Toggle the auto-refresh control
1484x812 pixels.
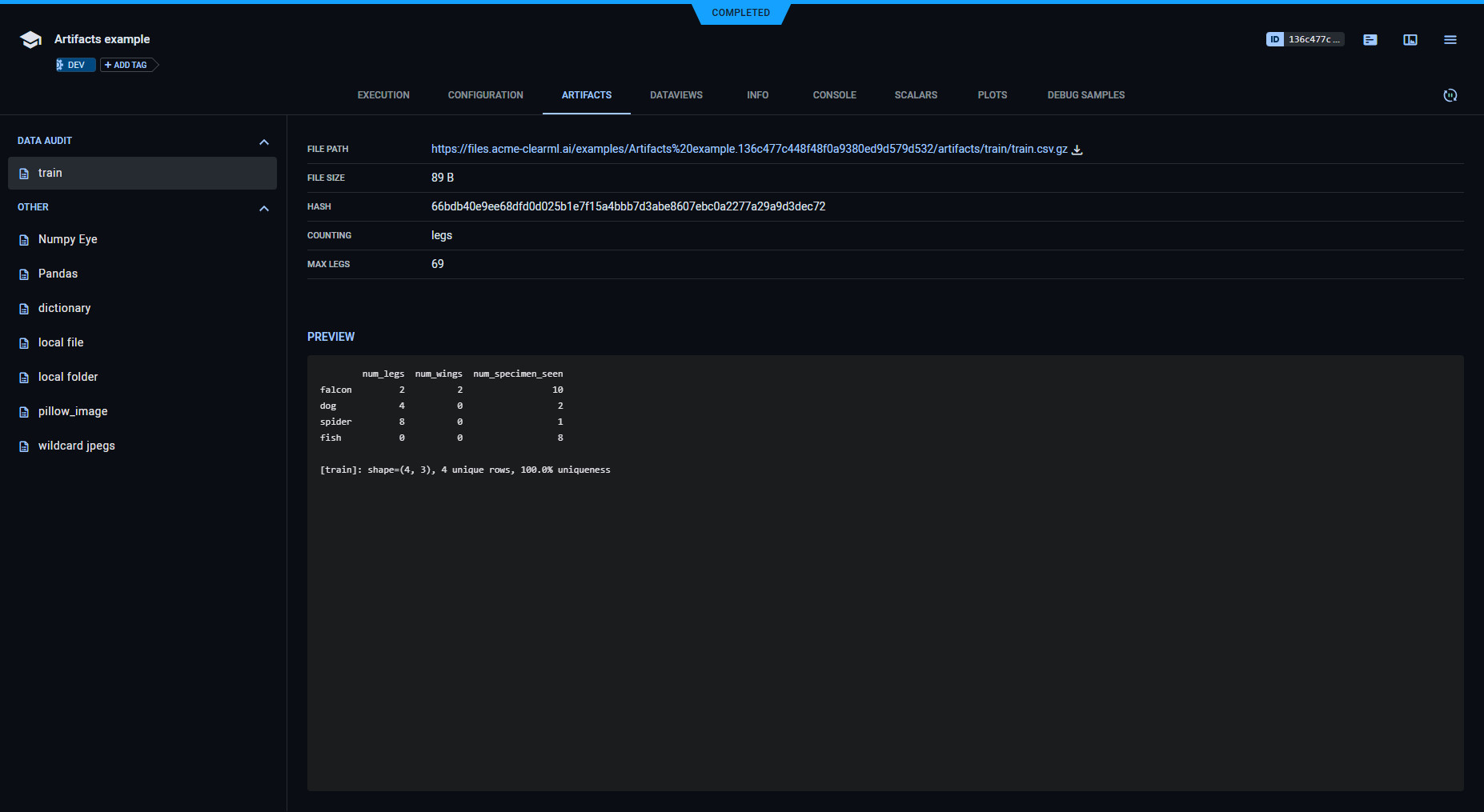coord(1450,95)
